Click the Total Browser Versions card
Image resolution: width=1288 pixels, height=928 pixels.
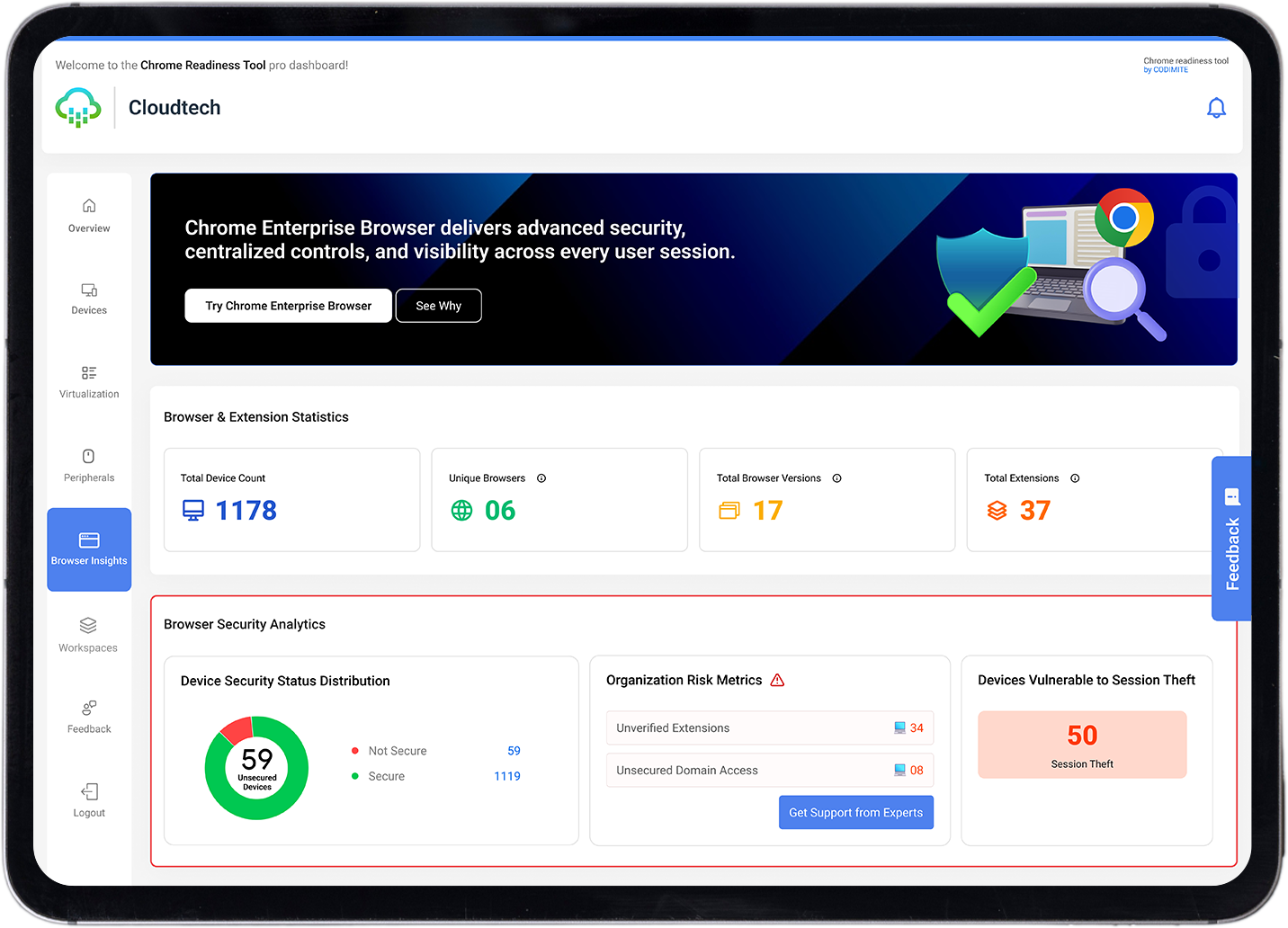(827, 500)
